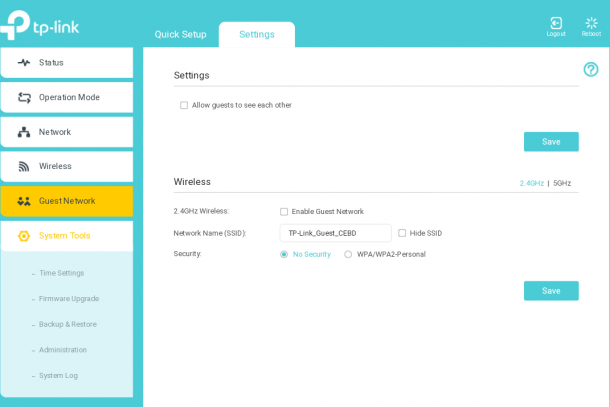Click the Reboot icon
Image resolution: width=610 pixels, height=407 pixels.
[x=591, y=23]
